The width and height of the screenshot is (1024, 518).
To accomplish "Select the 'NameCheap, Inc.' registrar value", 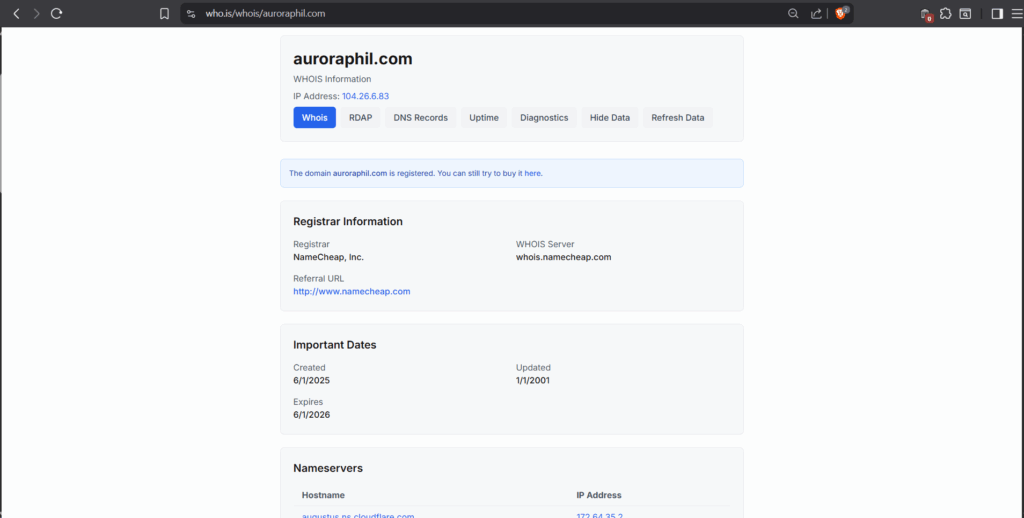I will click(x=328, y=257).
